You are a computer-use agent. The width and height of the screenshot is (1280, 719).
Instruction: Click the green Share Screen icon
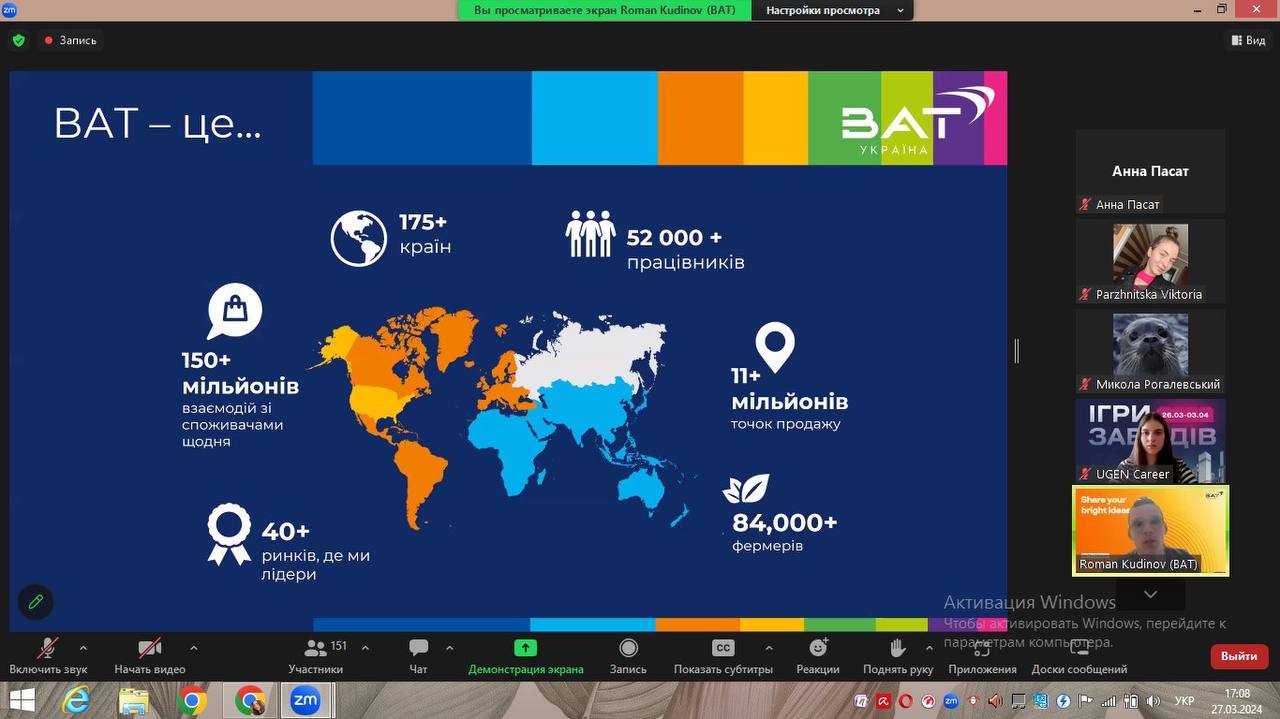[x=525, y=648]
